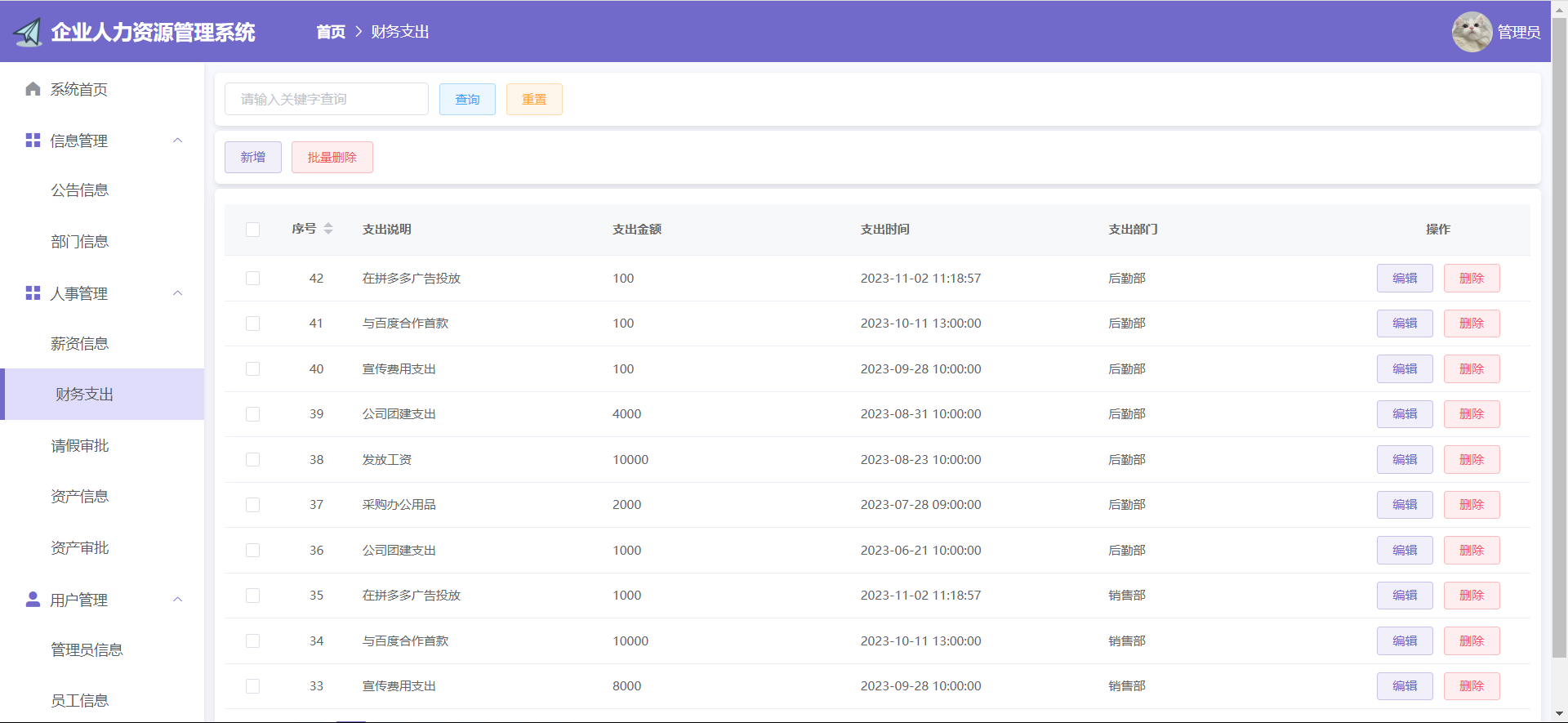Click the user icon beside 用户管理

[33, 600]
